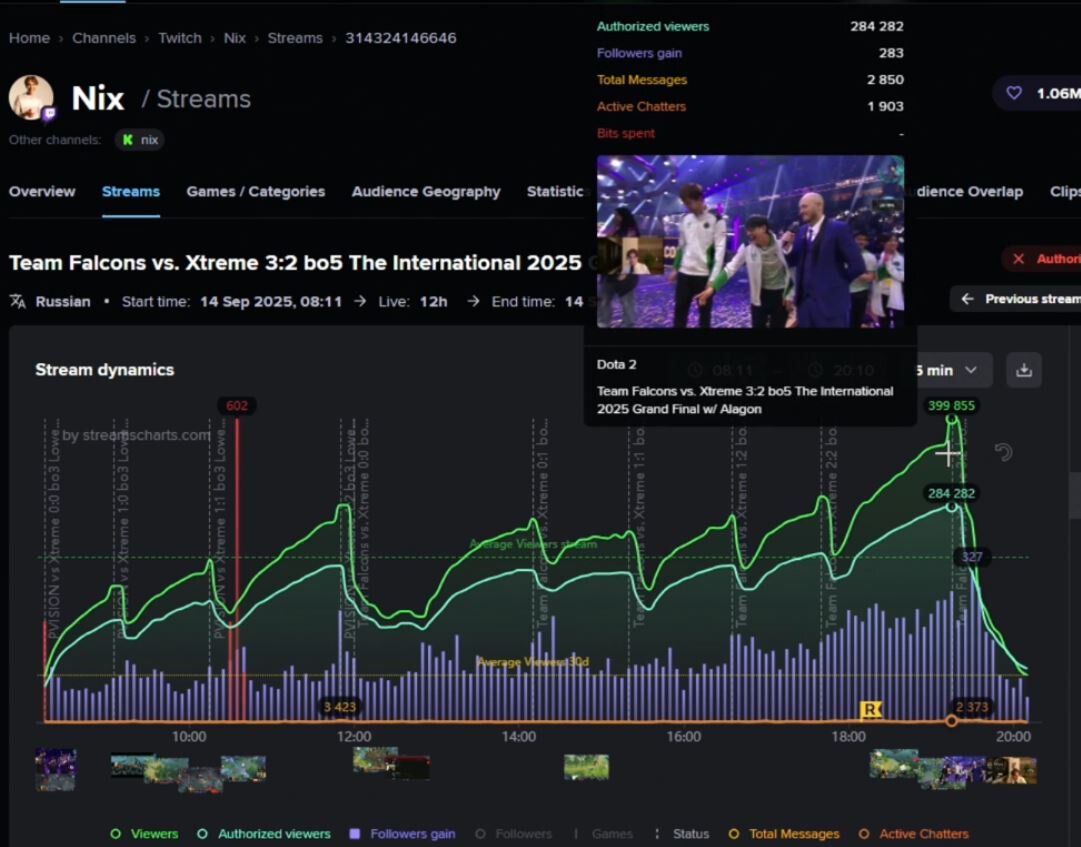Image resolution: width=1081 pixels, height=847 pixels.
Task: Click the chart zoom reset arrow icon
Action: click(1003, 453)
